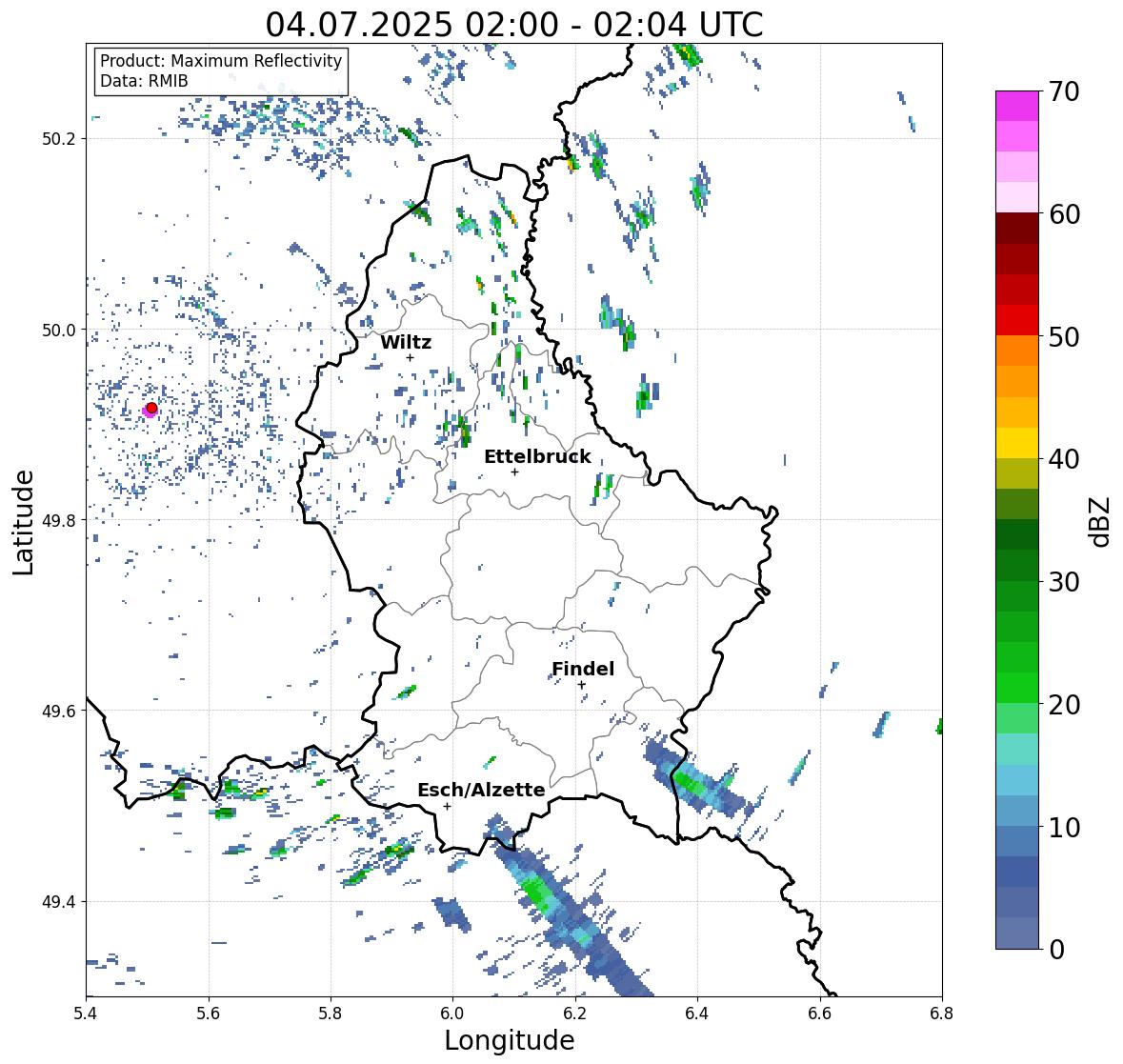
Task: Click the 49.6 latitude tick label
Action: [59, 711]
